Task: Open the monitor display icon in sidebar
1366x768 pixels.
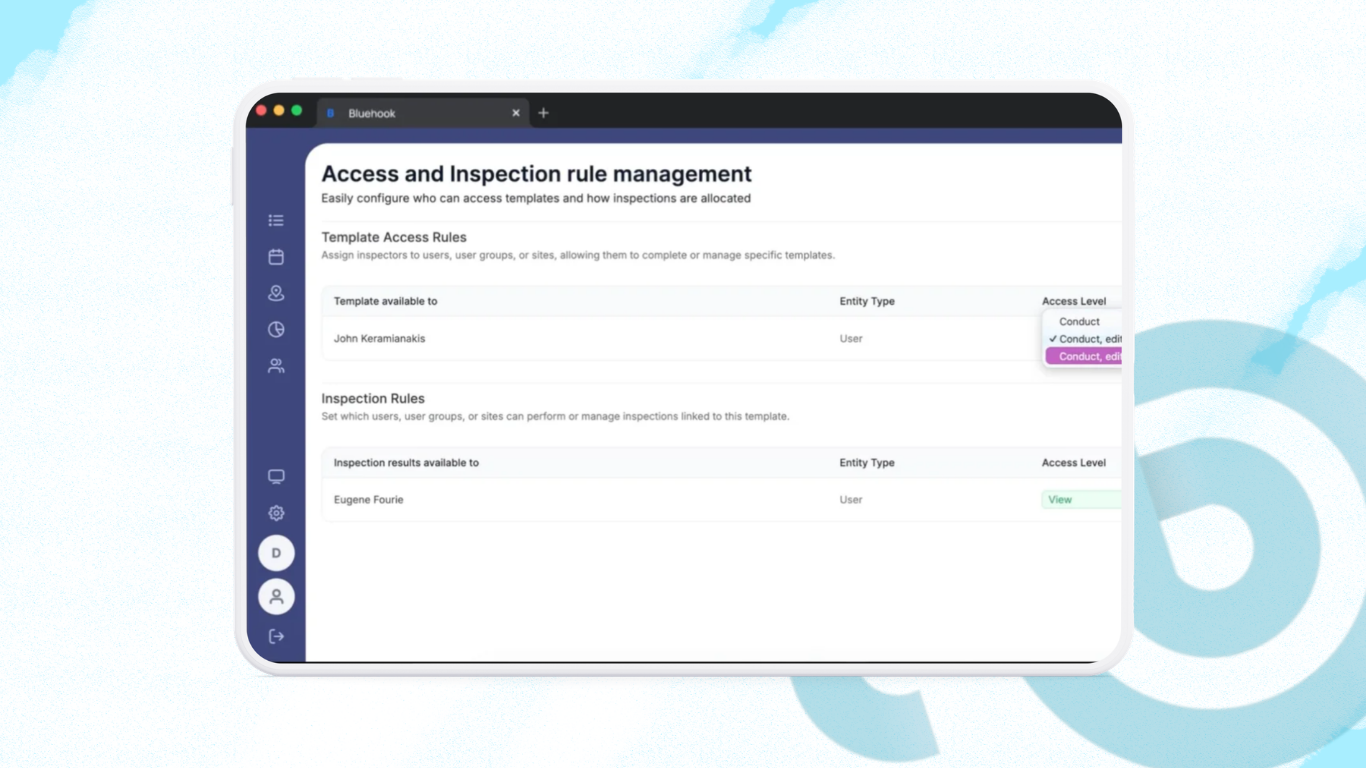Action: click(x=276, y=477)
